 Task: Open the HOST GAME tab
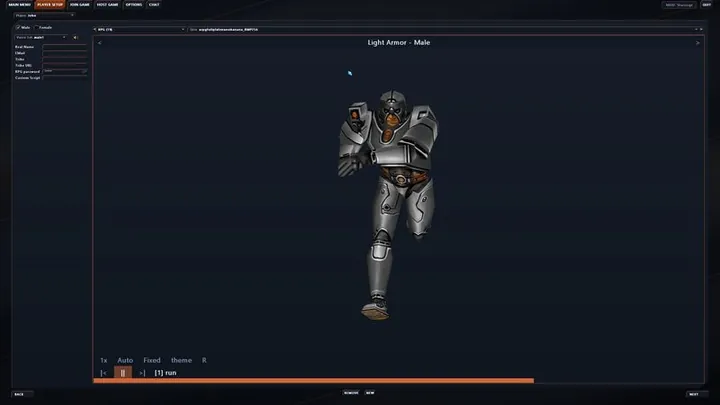(107, 5)
